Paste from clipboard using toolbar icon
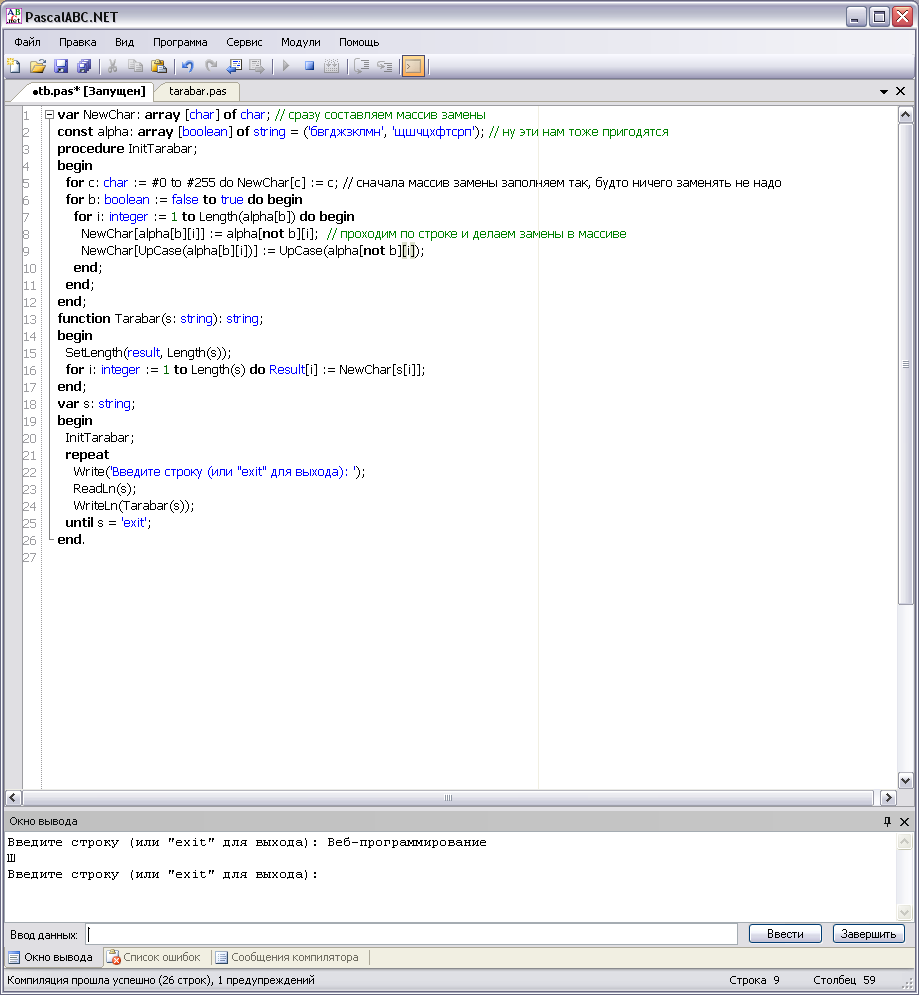Screen dimensions: 919x995 [159, 66]
